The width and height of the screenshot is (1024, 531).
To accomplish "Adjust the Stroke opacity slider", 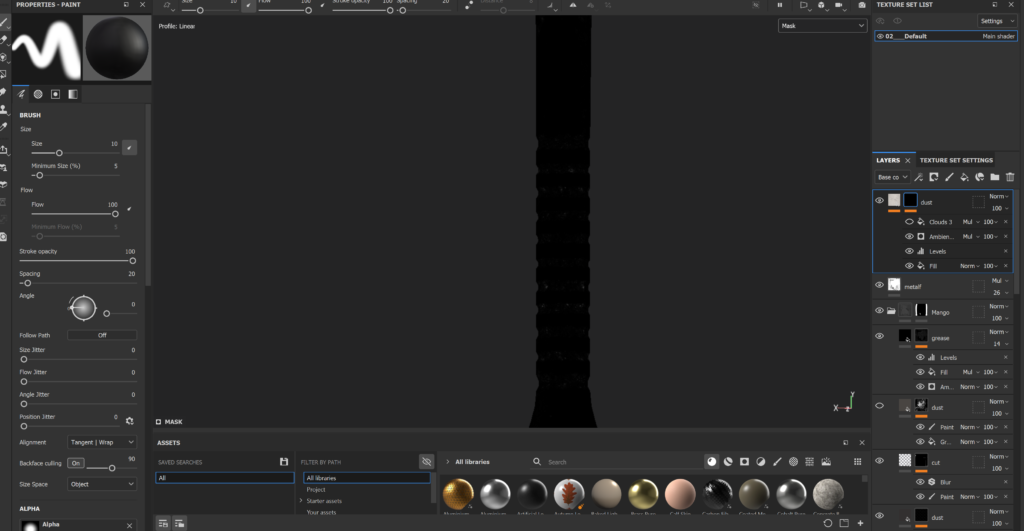I will tap(77, 261).
